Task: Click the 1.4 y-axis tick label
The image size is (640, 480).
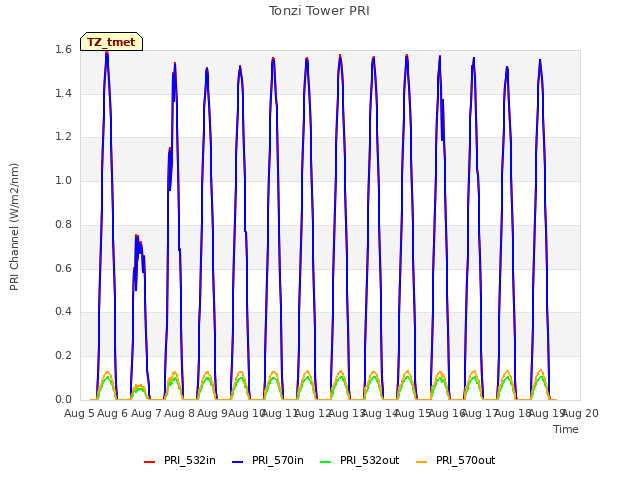Action: (63, 93)
